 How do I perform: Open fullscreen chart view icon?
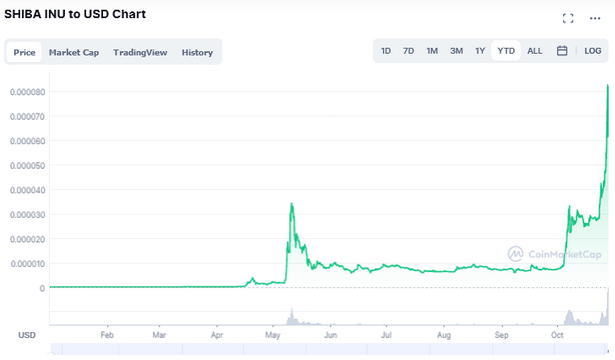tap(568, 18)
